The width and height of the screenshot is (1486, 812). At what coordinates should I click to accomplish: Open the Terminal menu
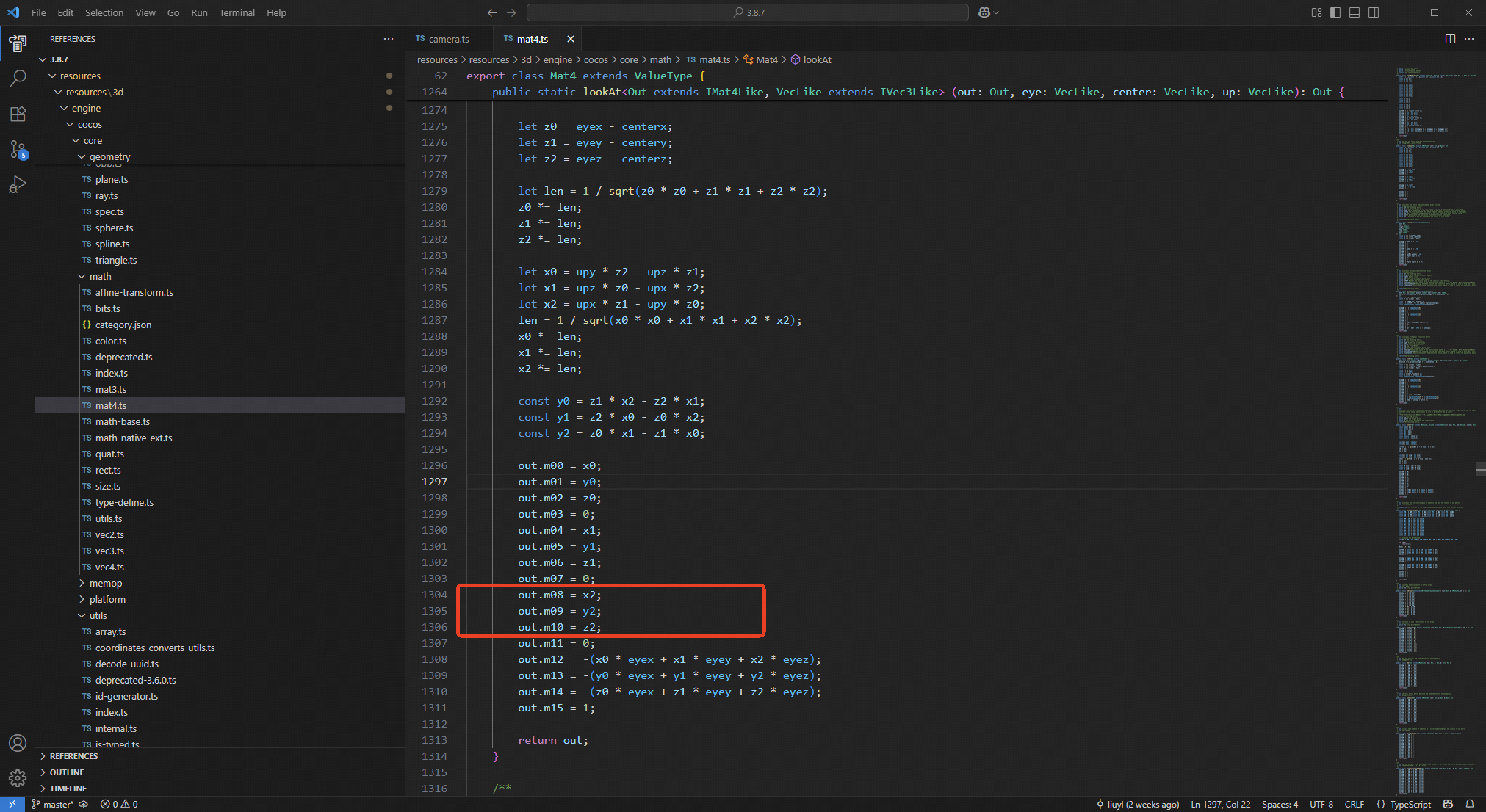237,12
